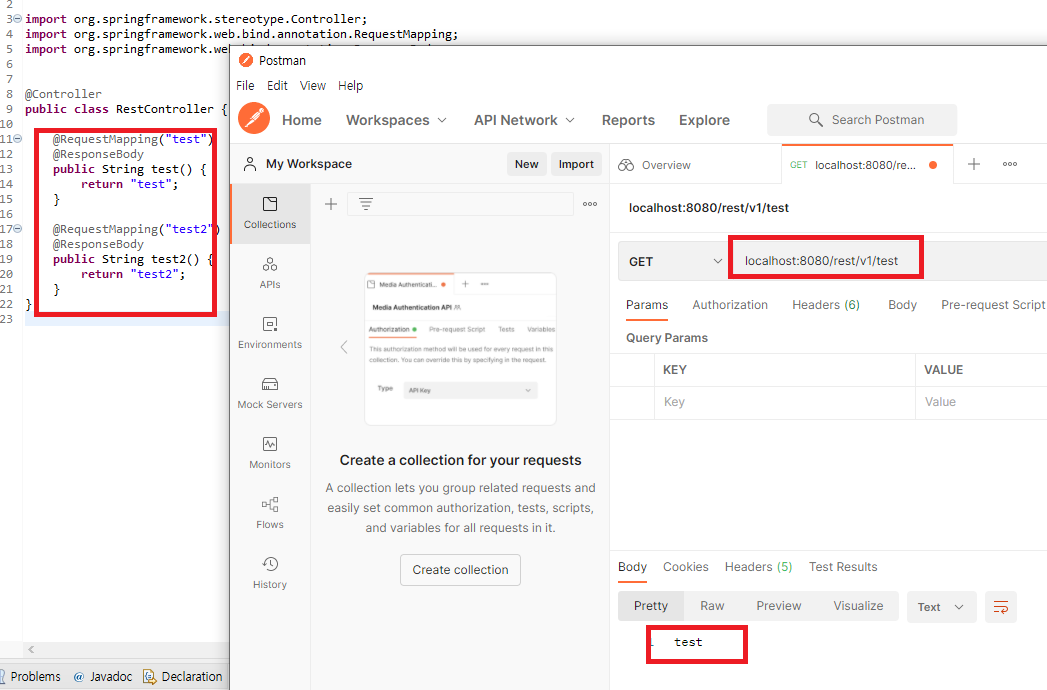The image size is (1047, 690).
Task: Click the Search Postman field
Action: coord(862,120)
